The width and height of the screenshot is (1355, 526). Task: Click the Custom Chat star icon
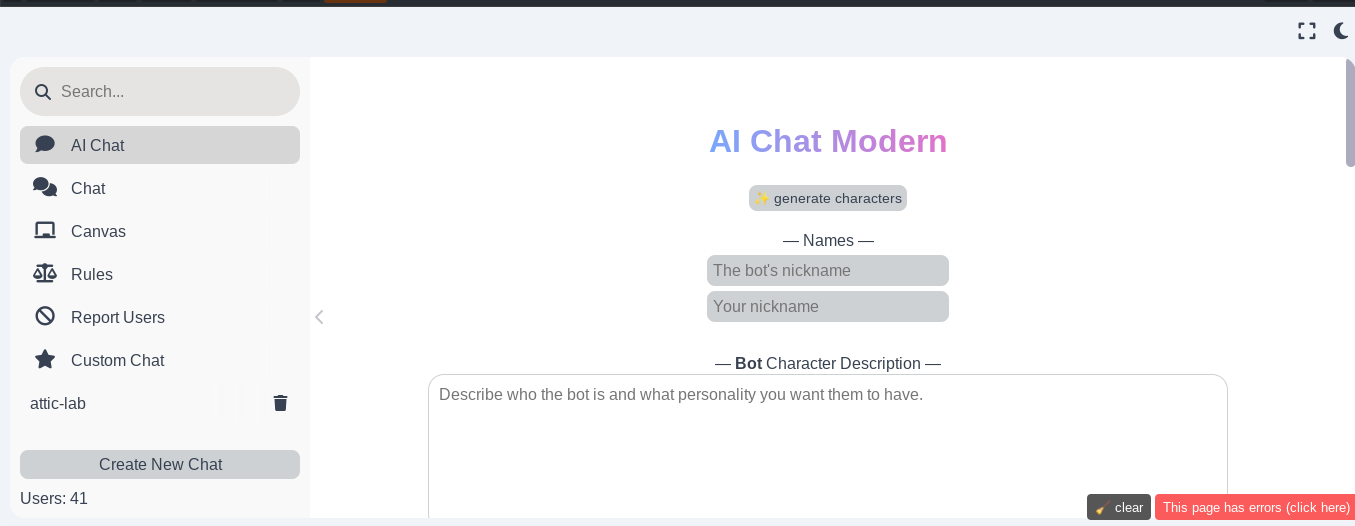coord(45,359)
